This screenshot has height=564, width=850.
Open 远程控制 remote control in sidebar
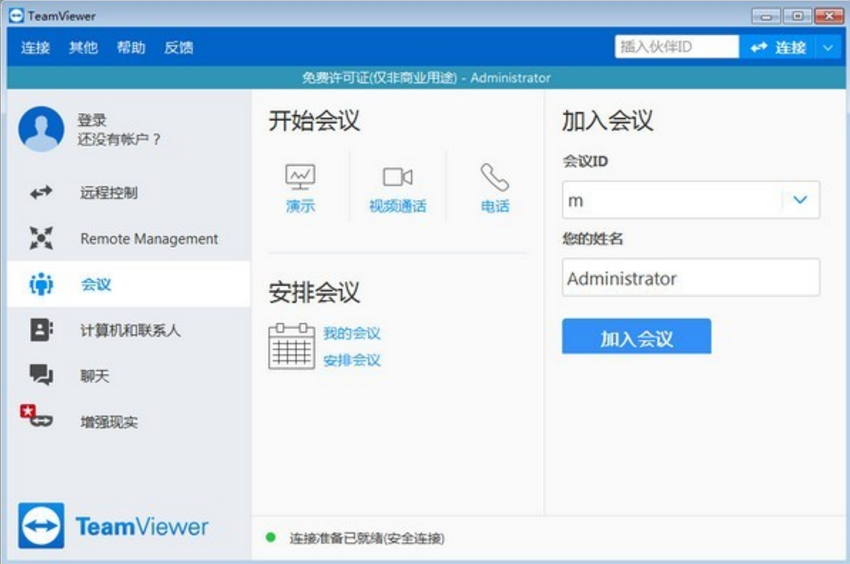tap(108, 193)
